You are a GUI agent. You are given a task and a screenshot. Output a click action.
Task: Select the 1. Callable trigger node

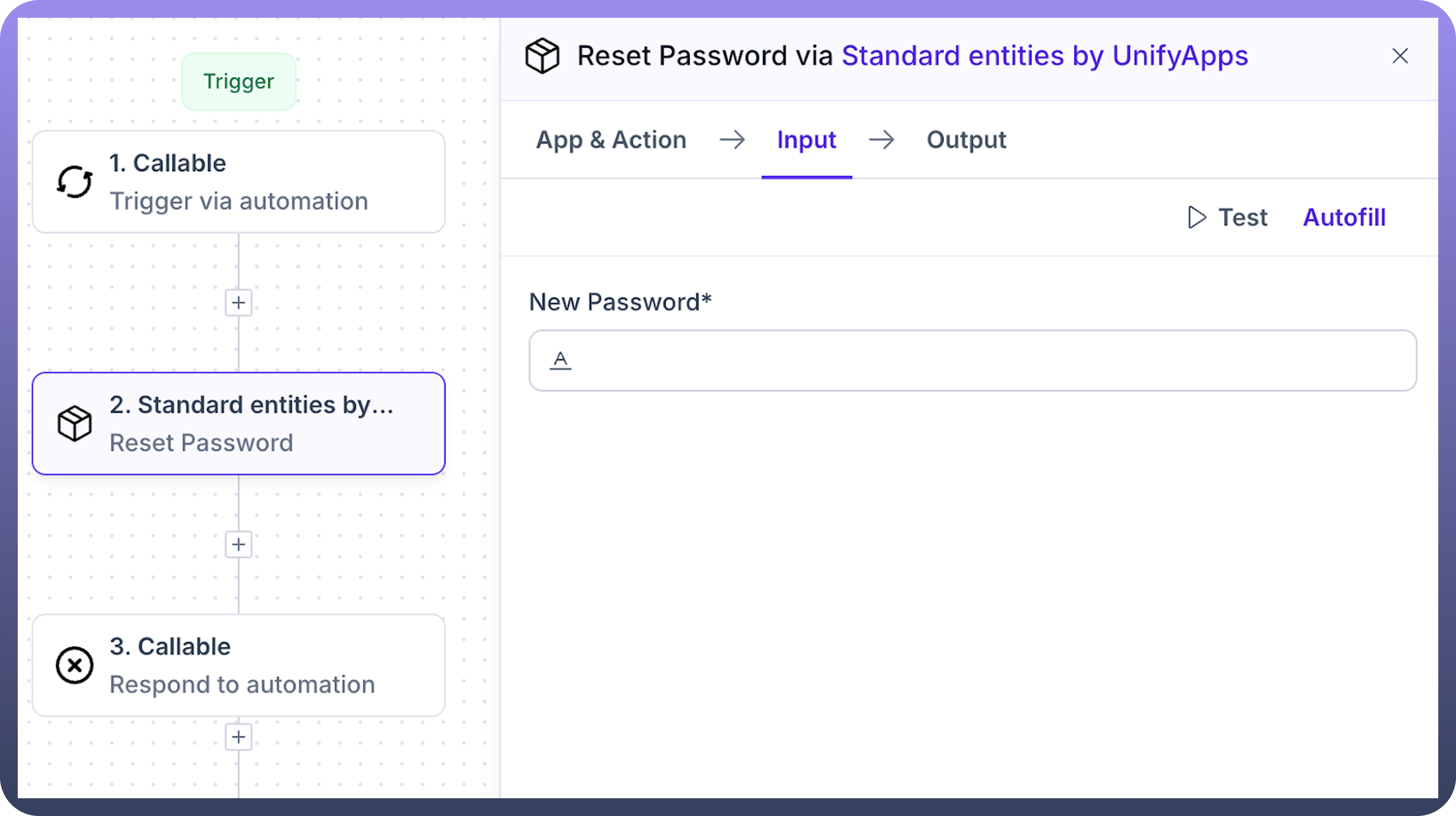tap(238, 182)
